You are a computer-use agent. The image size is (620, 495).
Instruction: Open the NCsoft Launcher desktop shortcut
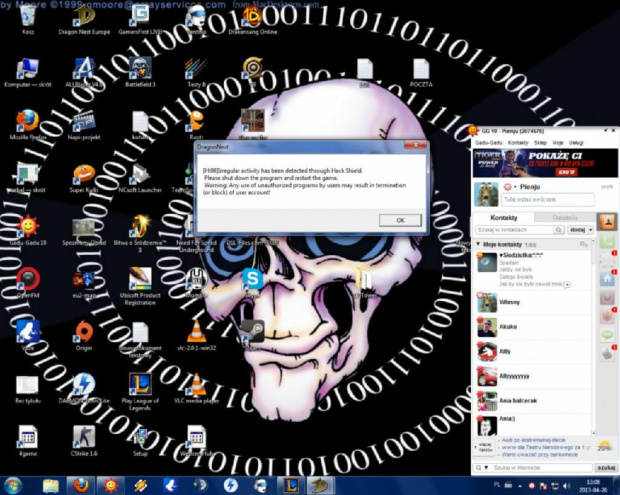pos(140,178)
